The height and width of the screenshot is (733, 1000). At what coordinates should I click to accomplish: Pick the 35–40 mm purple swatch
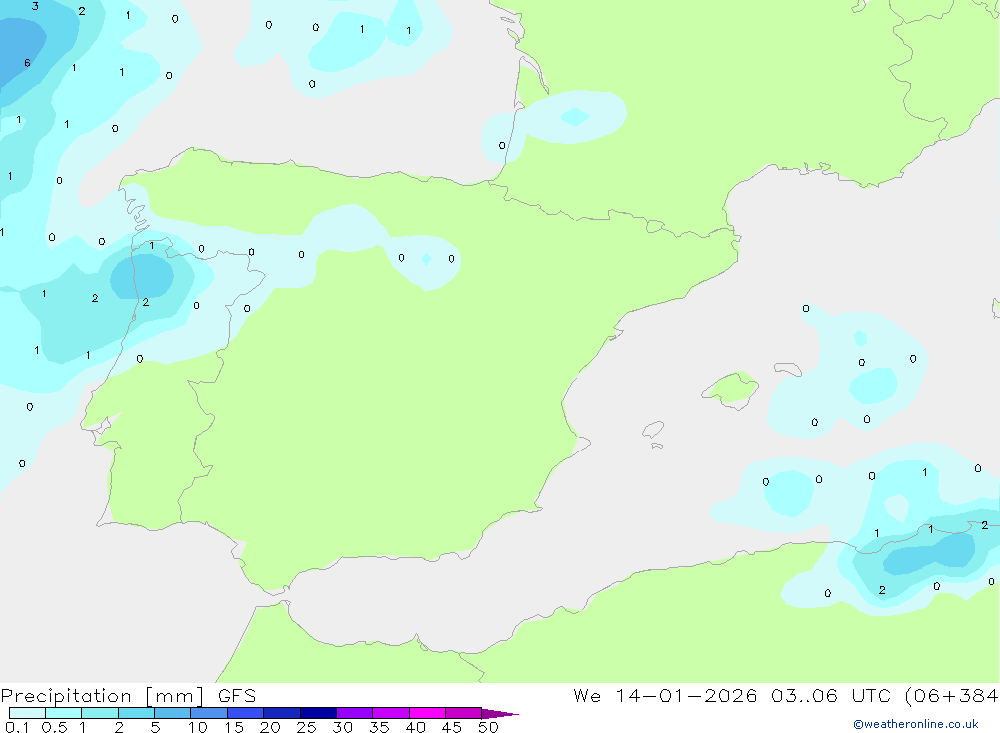pos(391,713)
